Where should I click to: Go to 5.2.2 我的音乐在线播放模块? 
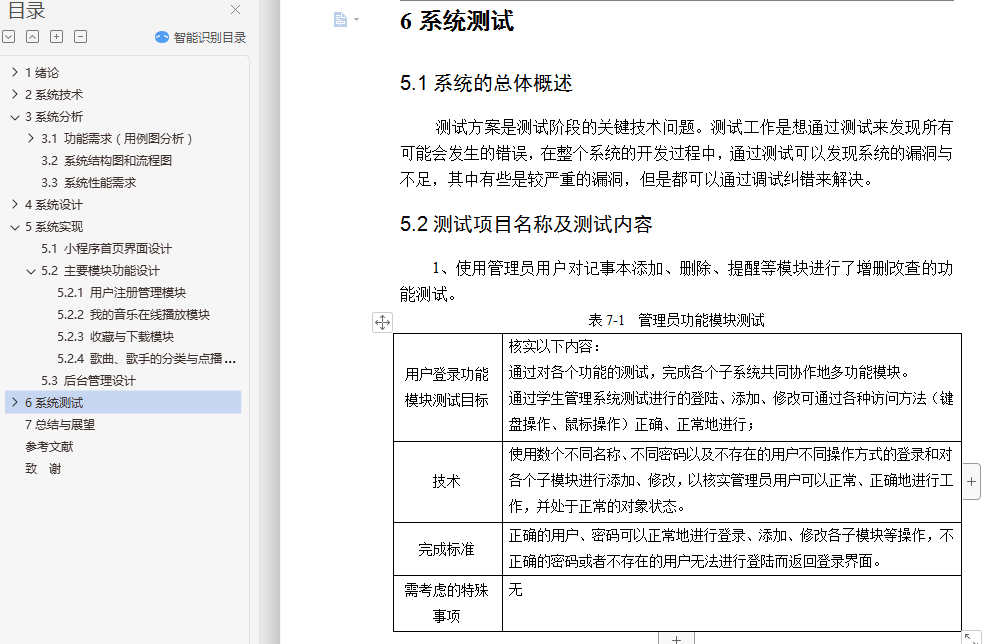tap(134, 315)
